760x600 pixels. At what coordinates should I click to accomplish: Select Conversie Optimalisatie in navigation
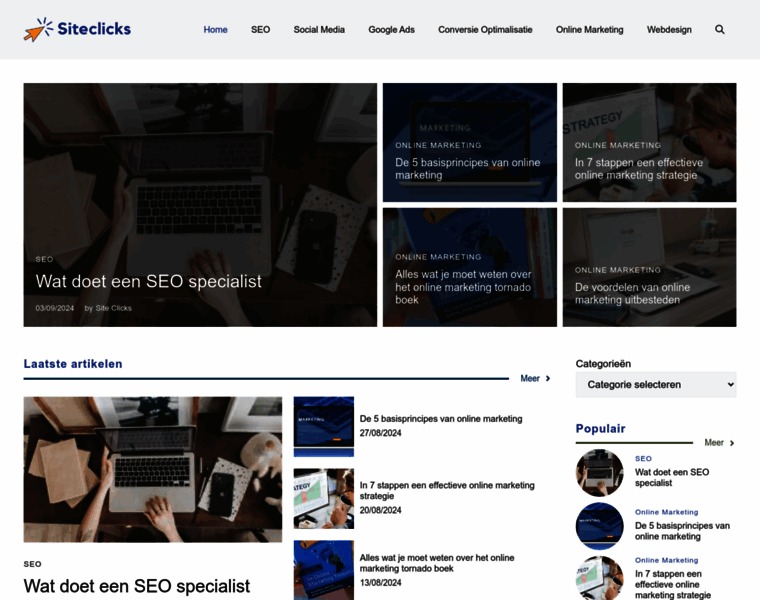485,30
